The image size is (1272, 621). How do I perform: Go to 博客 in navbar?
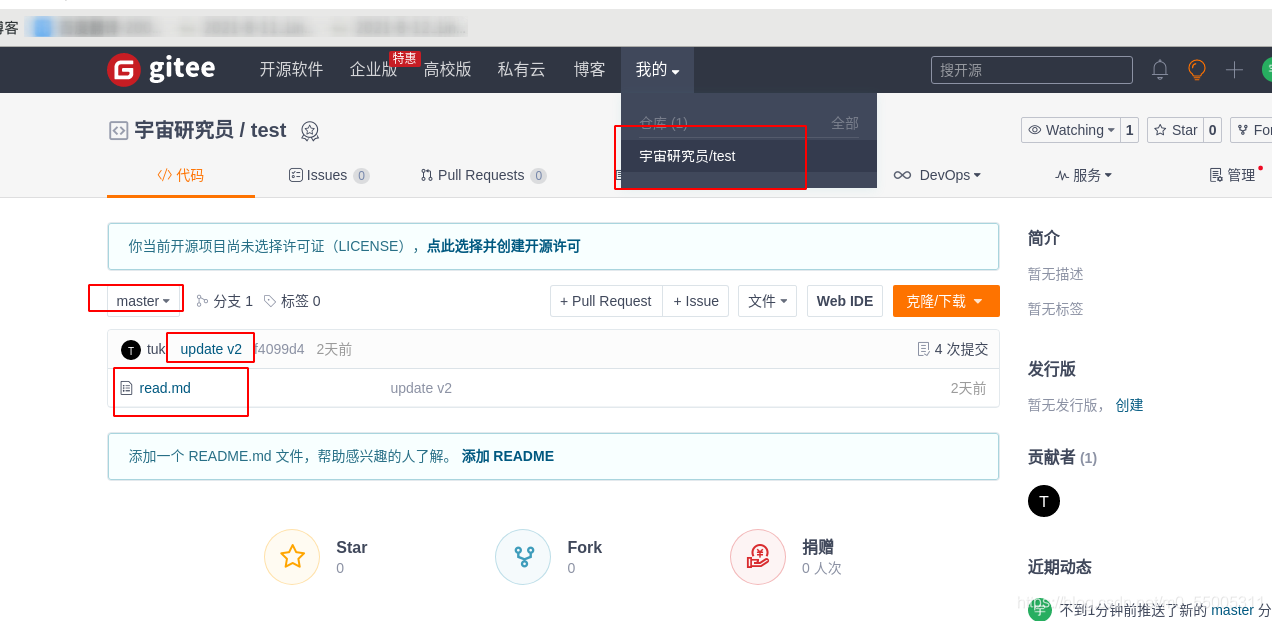[x=589, y=70]
